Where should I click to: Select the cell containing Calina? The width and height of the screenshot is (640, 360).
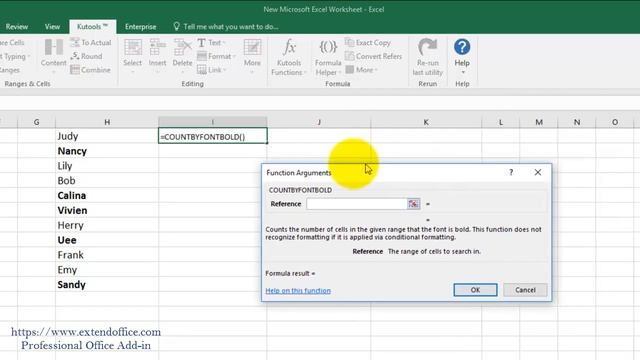click(x=107, y=196)
